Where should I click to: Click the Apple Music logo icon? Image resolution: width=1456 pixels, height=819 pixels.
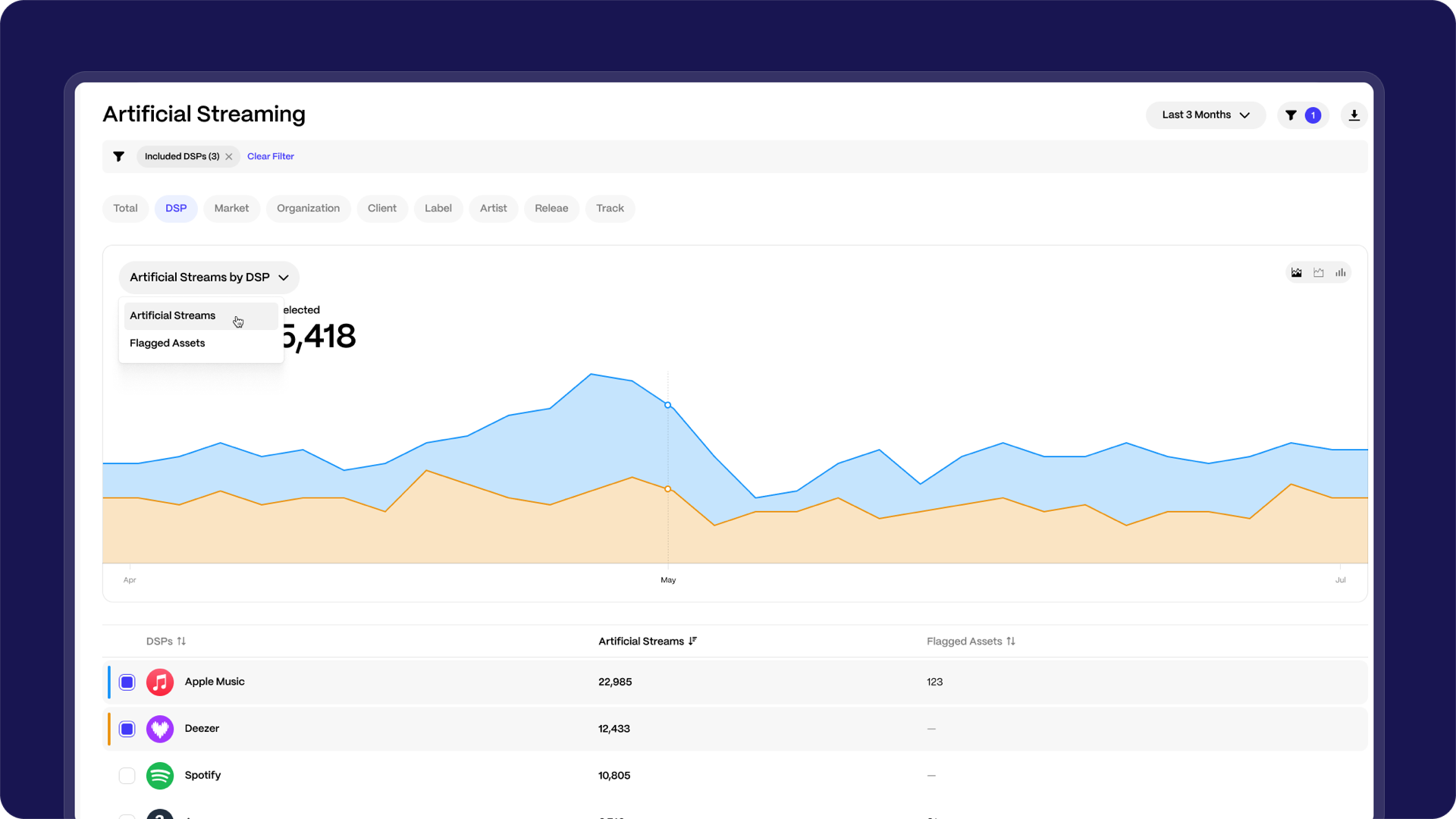click(160, 682)
